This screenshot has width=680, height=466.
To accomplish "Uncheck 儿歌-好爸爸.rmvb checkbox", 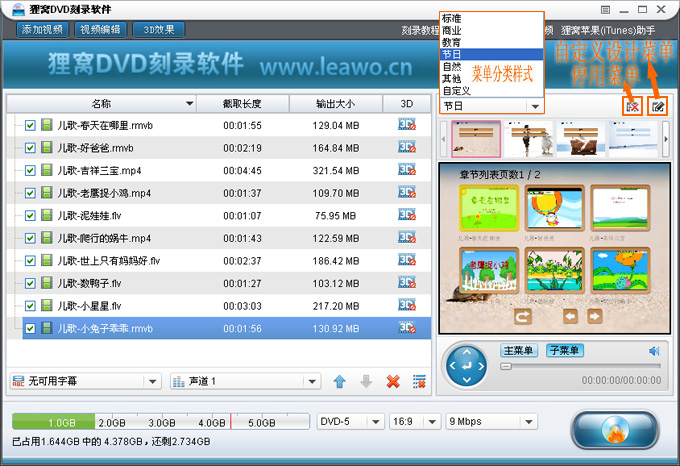I will point(30,148).
